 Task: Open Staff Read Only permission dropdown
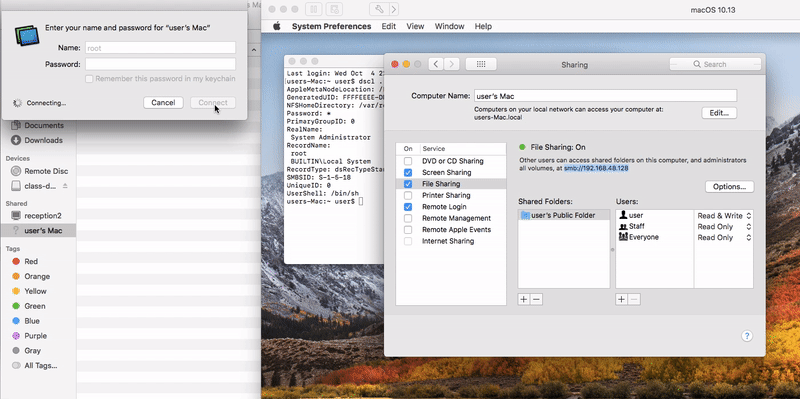724,227
